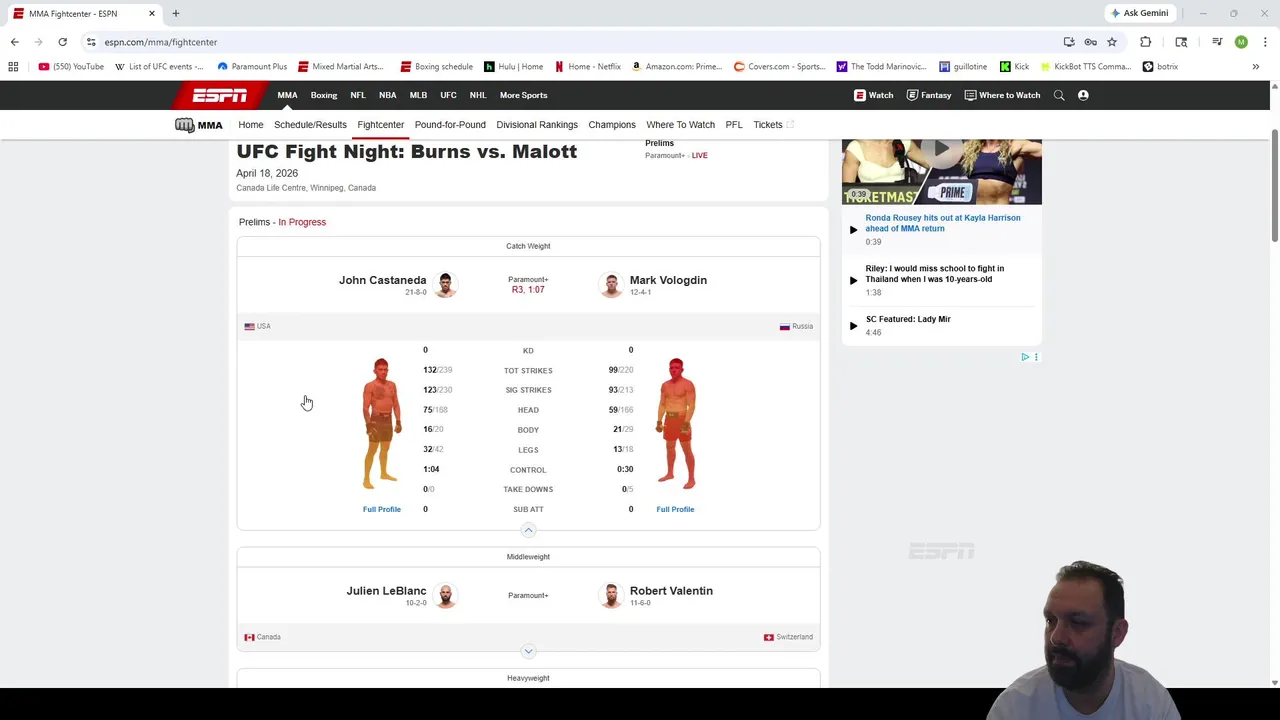Open the Home - Netflix bookmark
The height and width of the screenshot is (720, 1280).
(588, 67)
